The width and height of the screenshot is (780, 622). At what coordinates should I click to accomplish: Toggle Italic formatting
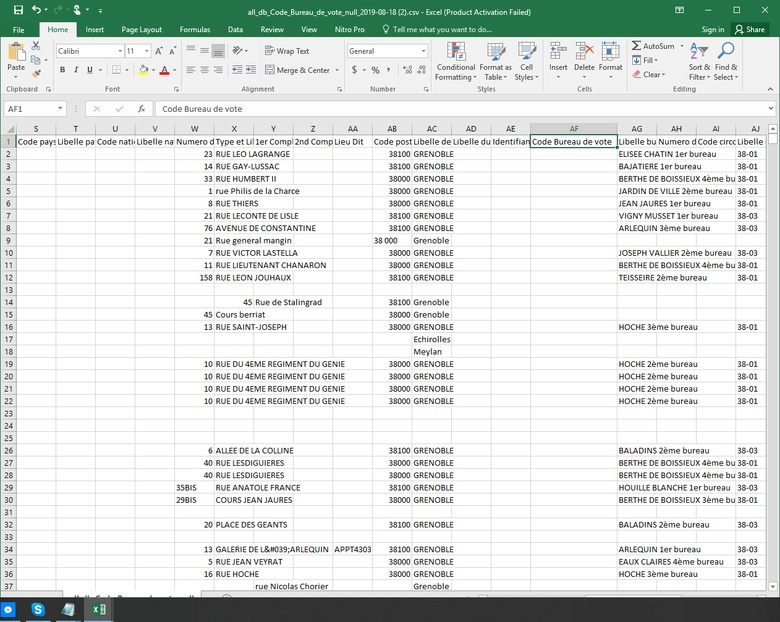click(x=76, y=70)
